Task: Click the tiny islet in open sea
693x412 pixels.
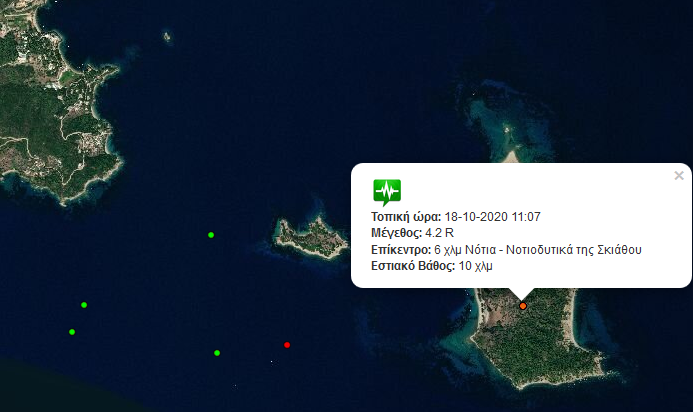Action: (x=167, y=36)
